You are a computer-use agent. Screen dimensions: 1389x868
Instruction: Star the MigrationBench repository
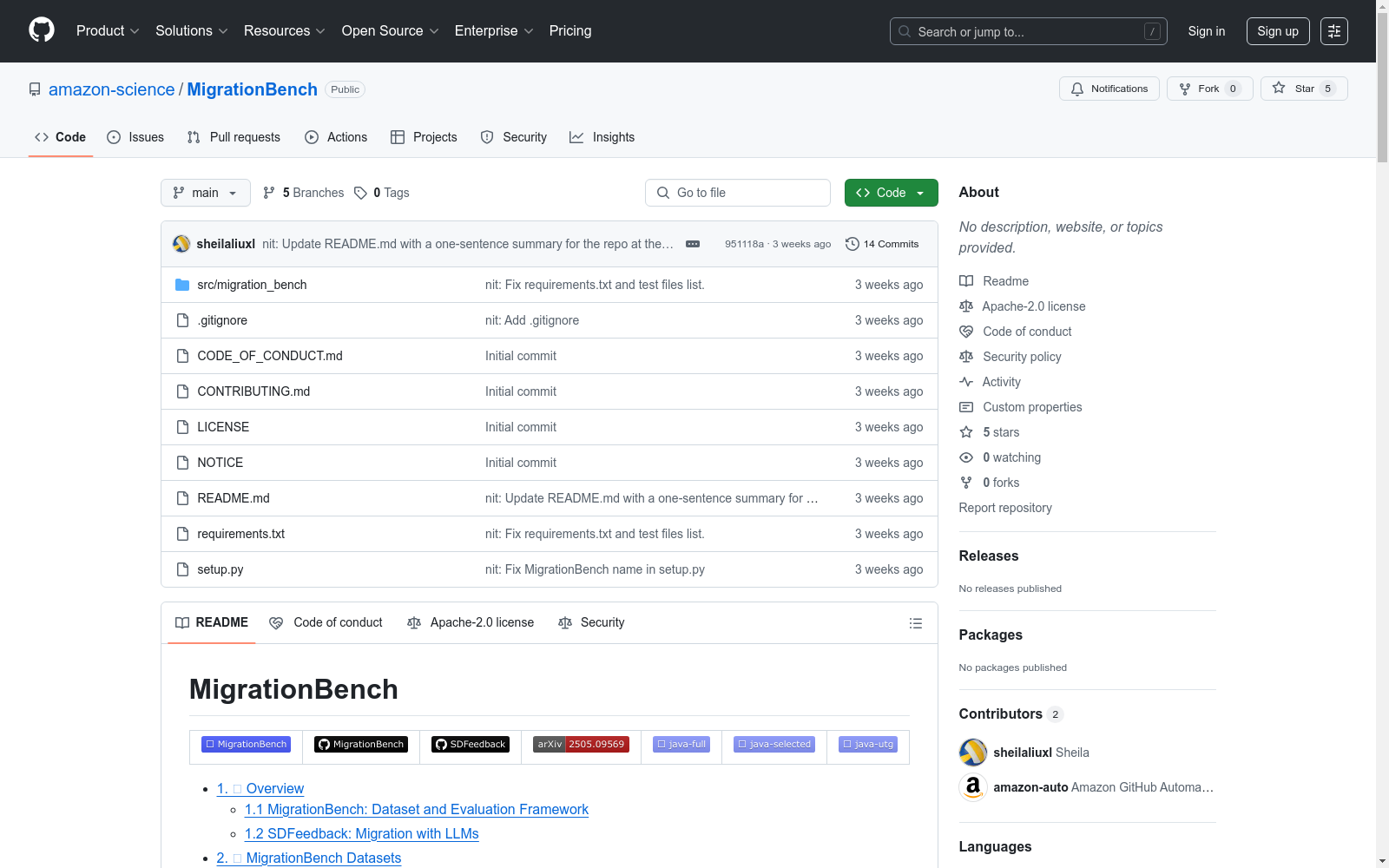pyautogui.click(x=1304, y=89)
